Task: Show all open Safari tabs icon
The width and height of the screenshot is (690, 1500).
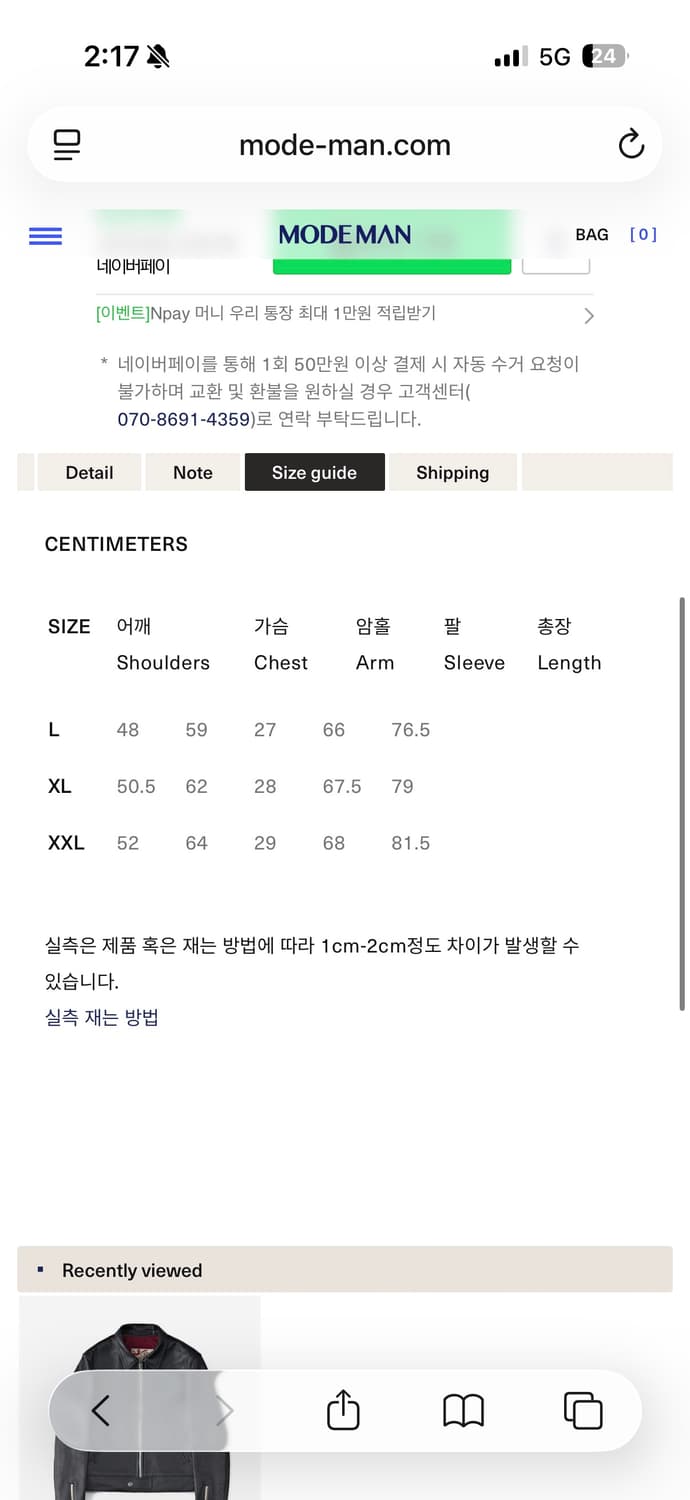Action: coord(583,1411)
